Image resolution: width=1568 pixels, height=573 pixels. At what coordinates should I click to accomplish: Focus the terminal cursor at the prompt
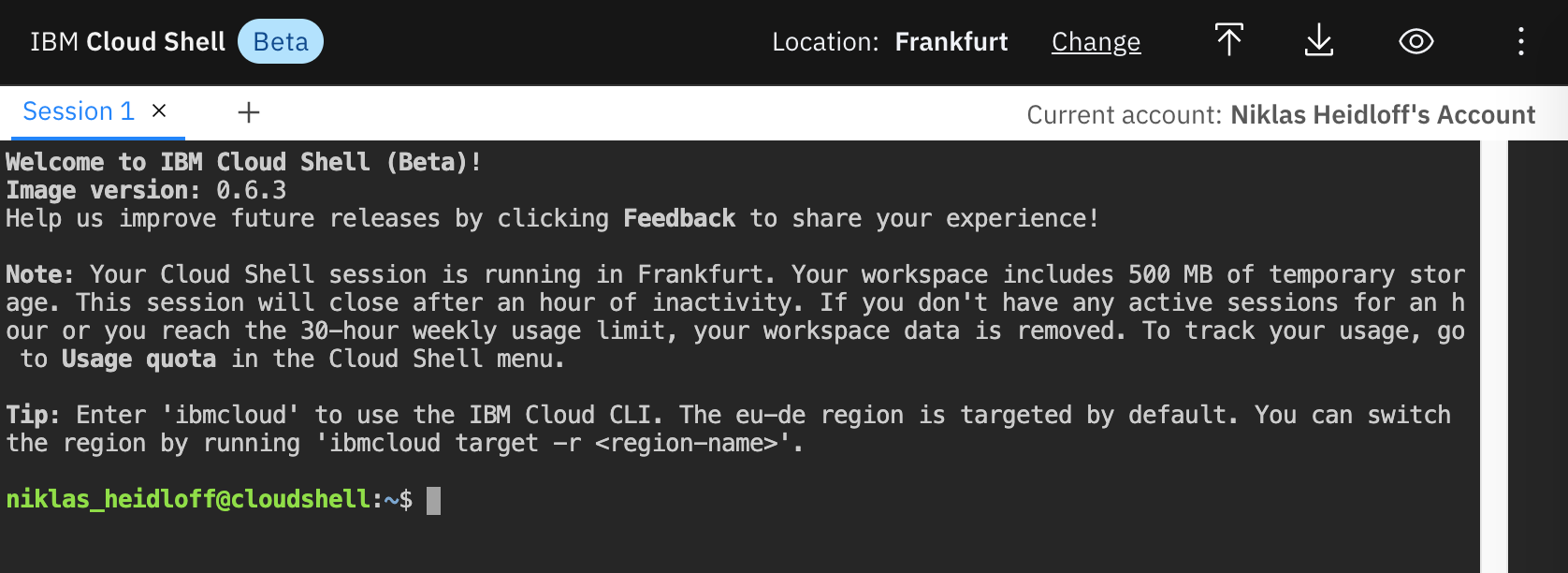pos(433,500)
